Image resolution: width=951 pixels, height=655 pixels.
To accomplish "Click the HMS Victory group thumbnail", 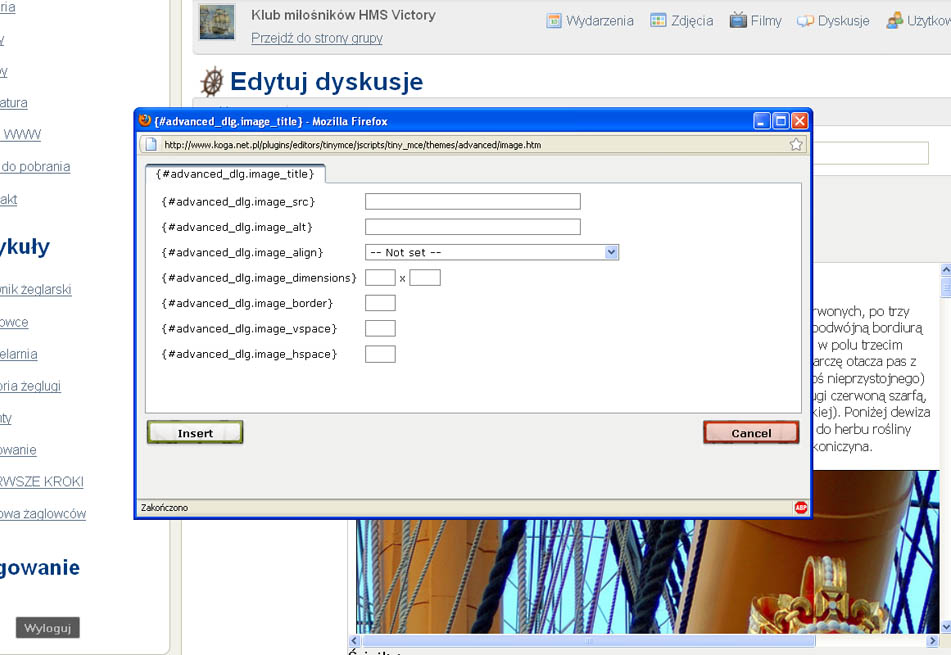I will click(216, 22).
